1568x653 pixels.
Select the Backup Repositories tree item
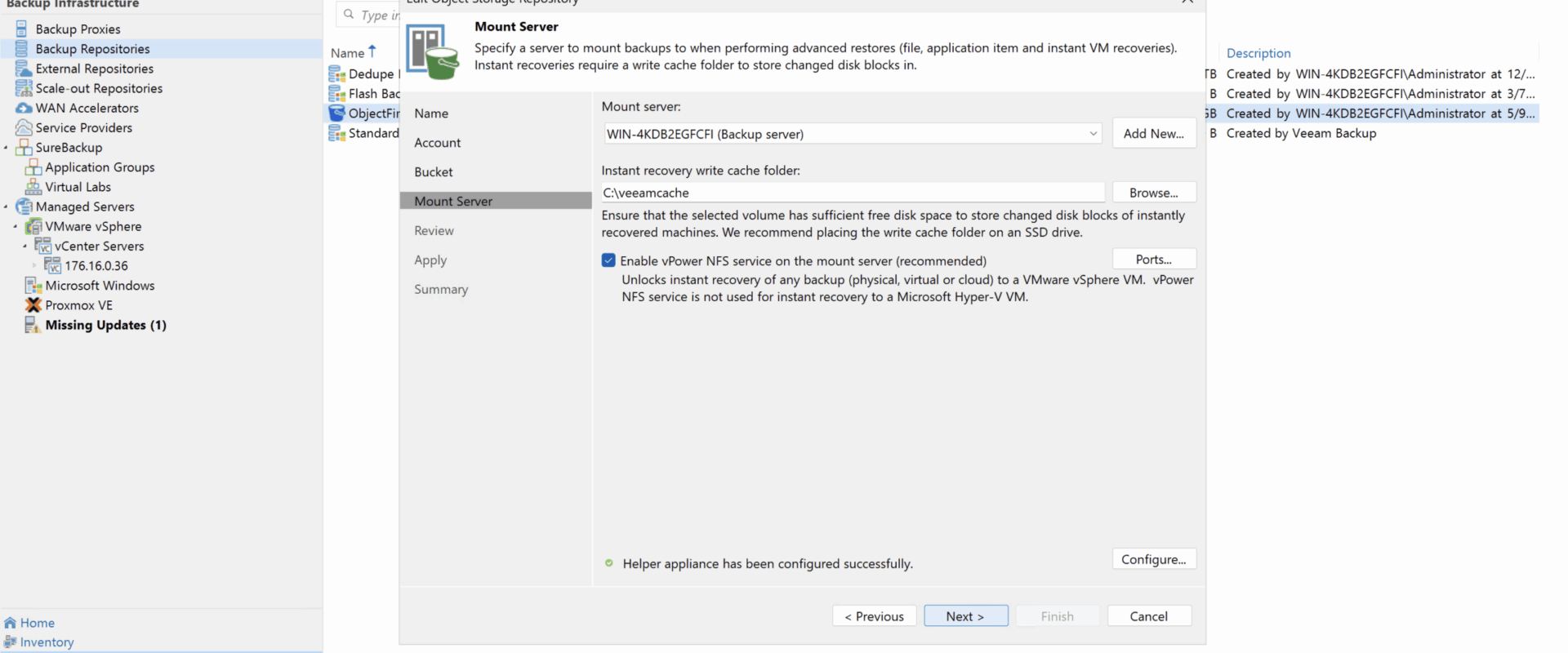tap(161, 48)
